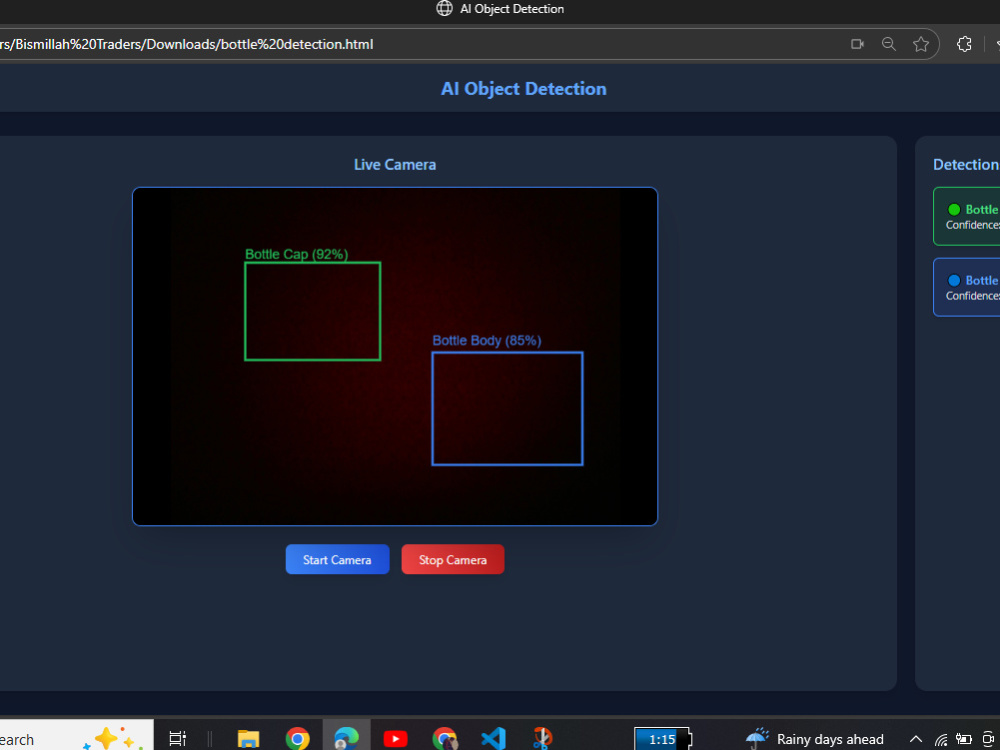The width and height of the screenshot is (1000, 750).
Task: Click the camera permission icon in address bar
Action: [x=857, y=44]
